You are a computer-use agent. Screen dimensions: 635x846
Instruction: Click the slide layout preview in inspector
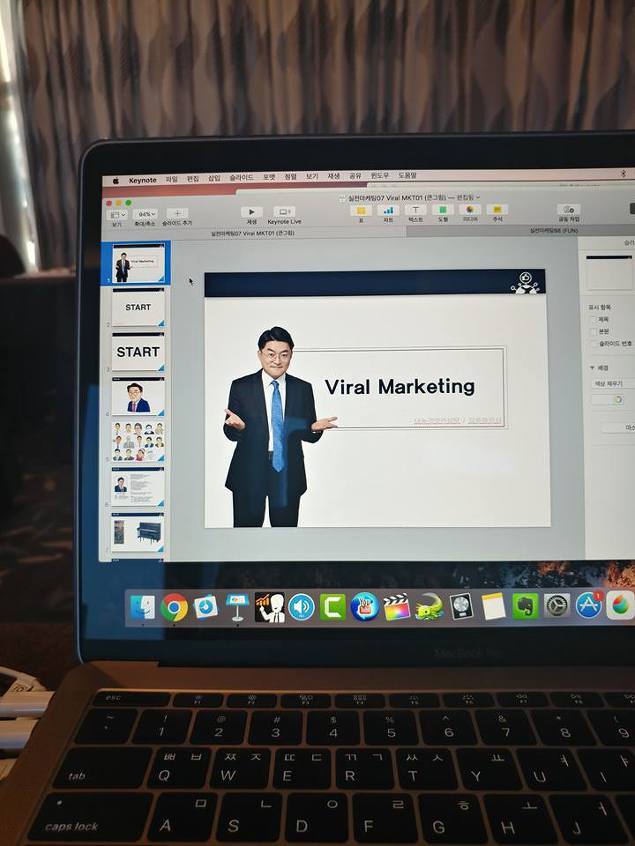[x=609, y=274]
